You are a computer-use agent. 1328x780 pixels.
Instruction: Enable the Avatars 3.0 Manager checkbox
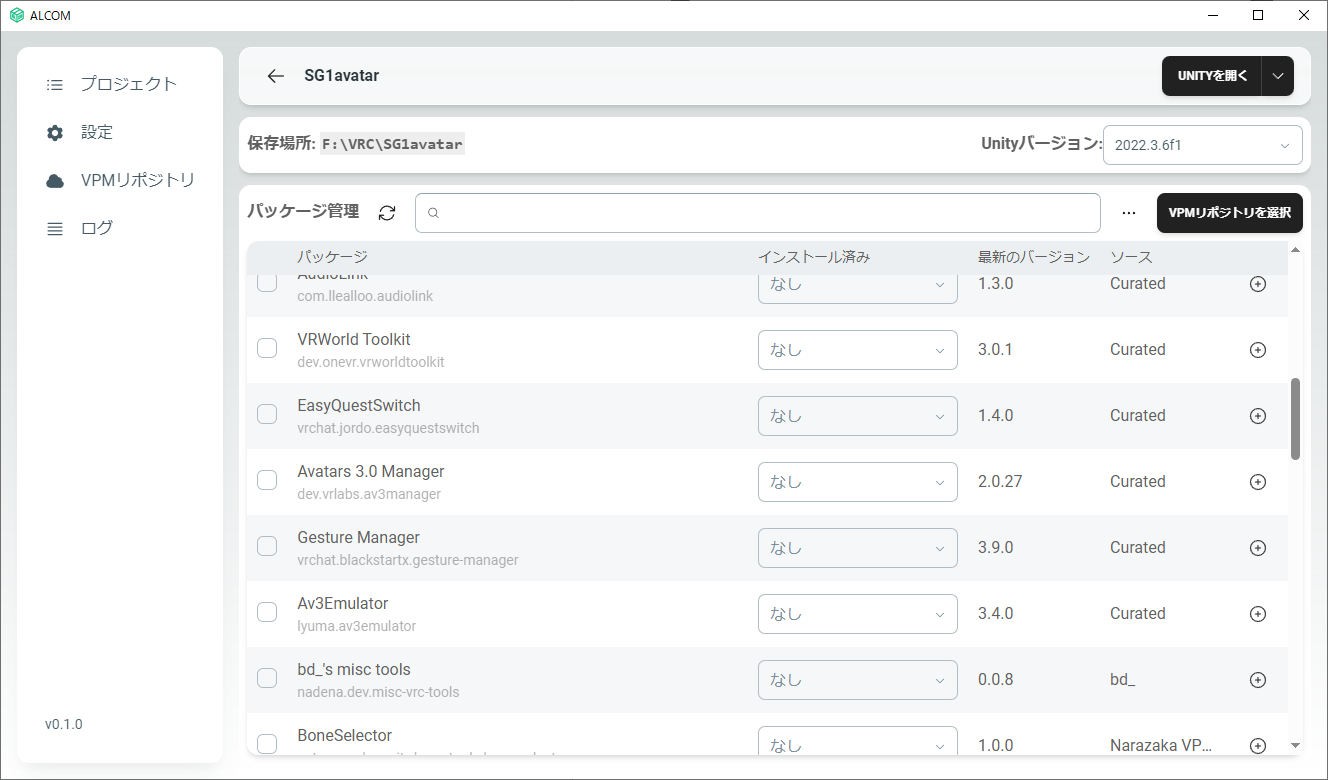(267, 480)
